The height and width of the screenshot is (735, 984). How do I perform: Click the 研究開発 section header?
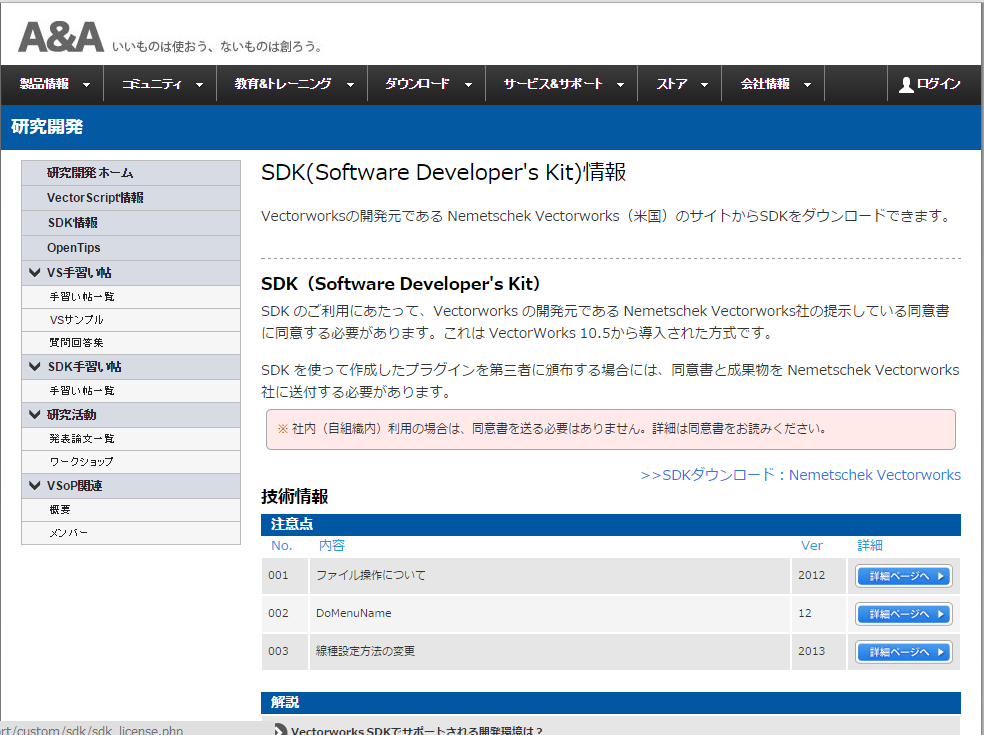47,127
